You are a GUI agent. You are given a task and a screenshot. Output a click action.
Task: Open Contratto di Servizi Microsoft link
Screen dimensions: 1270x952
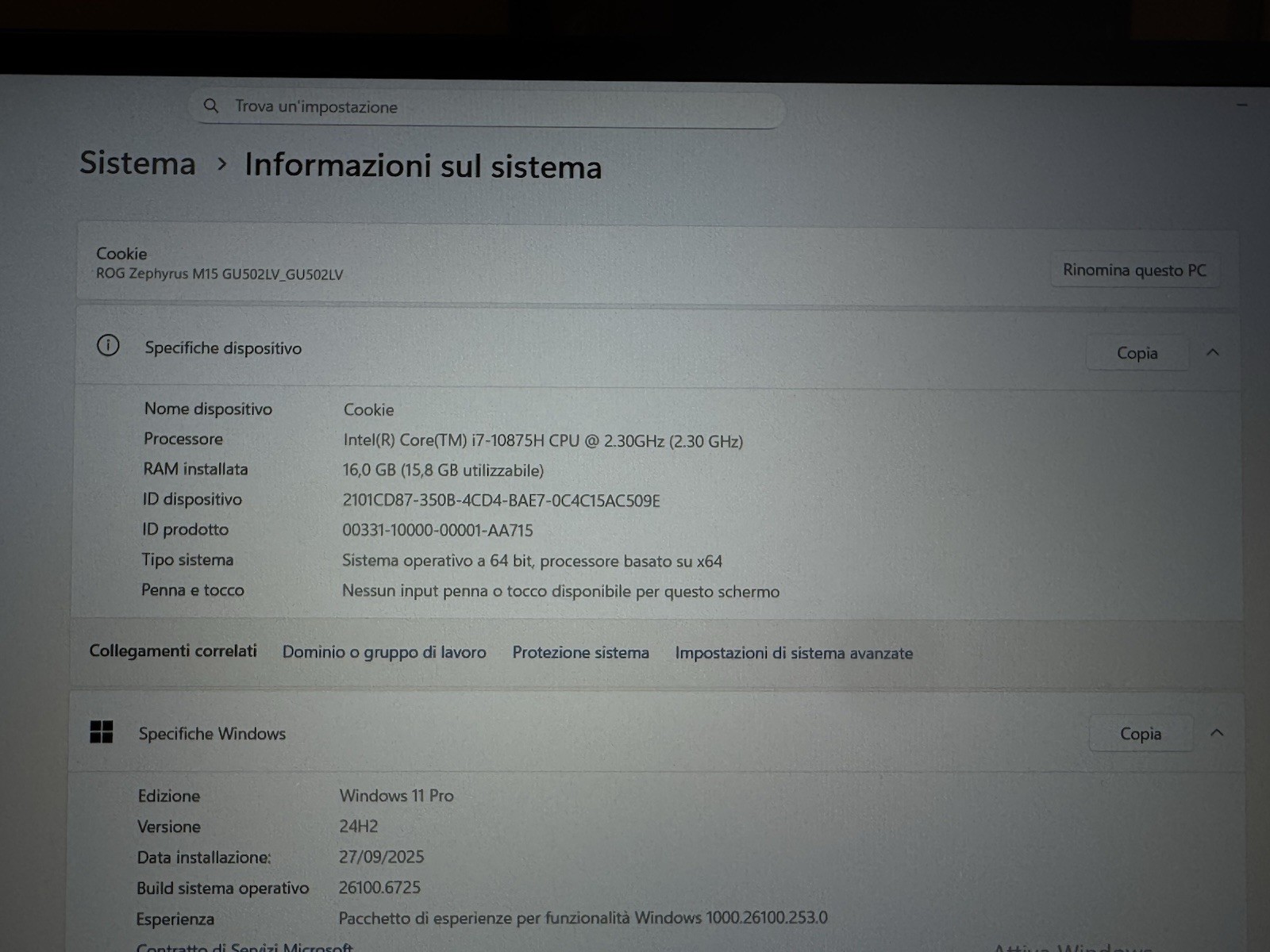(x=244, y=946)
